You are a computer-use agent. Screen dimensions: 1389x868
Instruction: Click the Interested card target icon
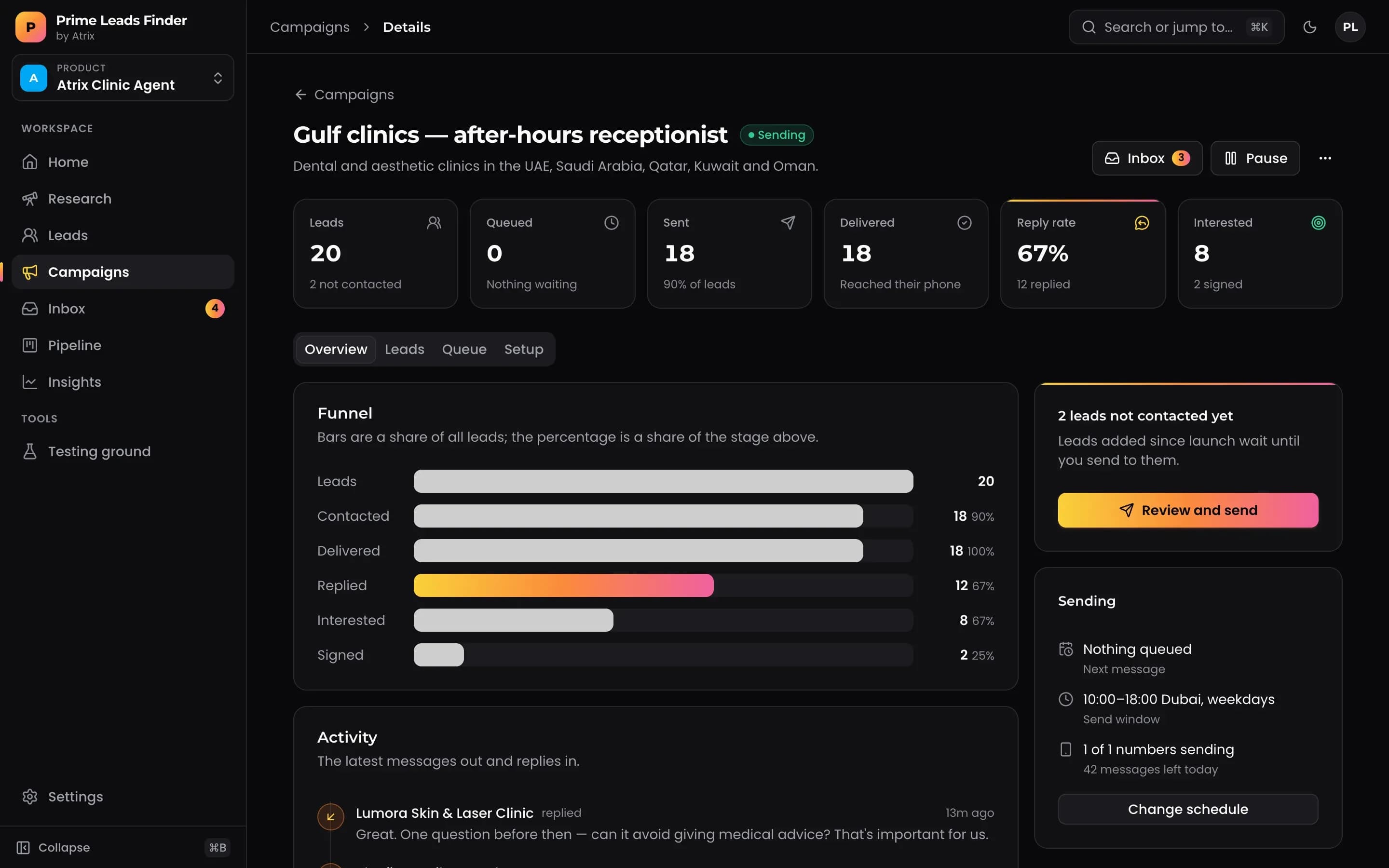1319,223
